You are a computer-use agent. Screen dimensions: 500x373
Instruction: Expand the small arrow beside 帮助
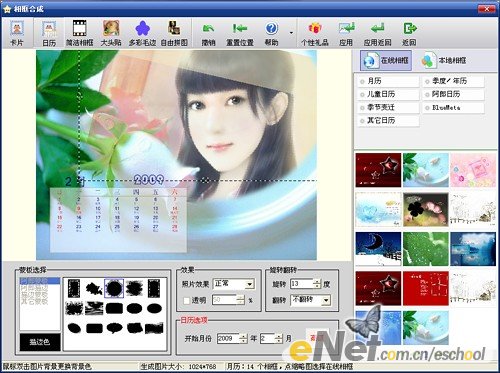click(291, 33)
